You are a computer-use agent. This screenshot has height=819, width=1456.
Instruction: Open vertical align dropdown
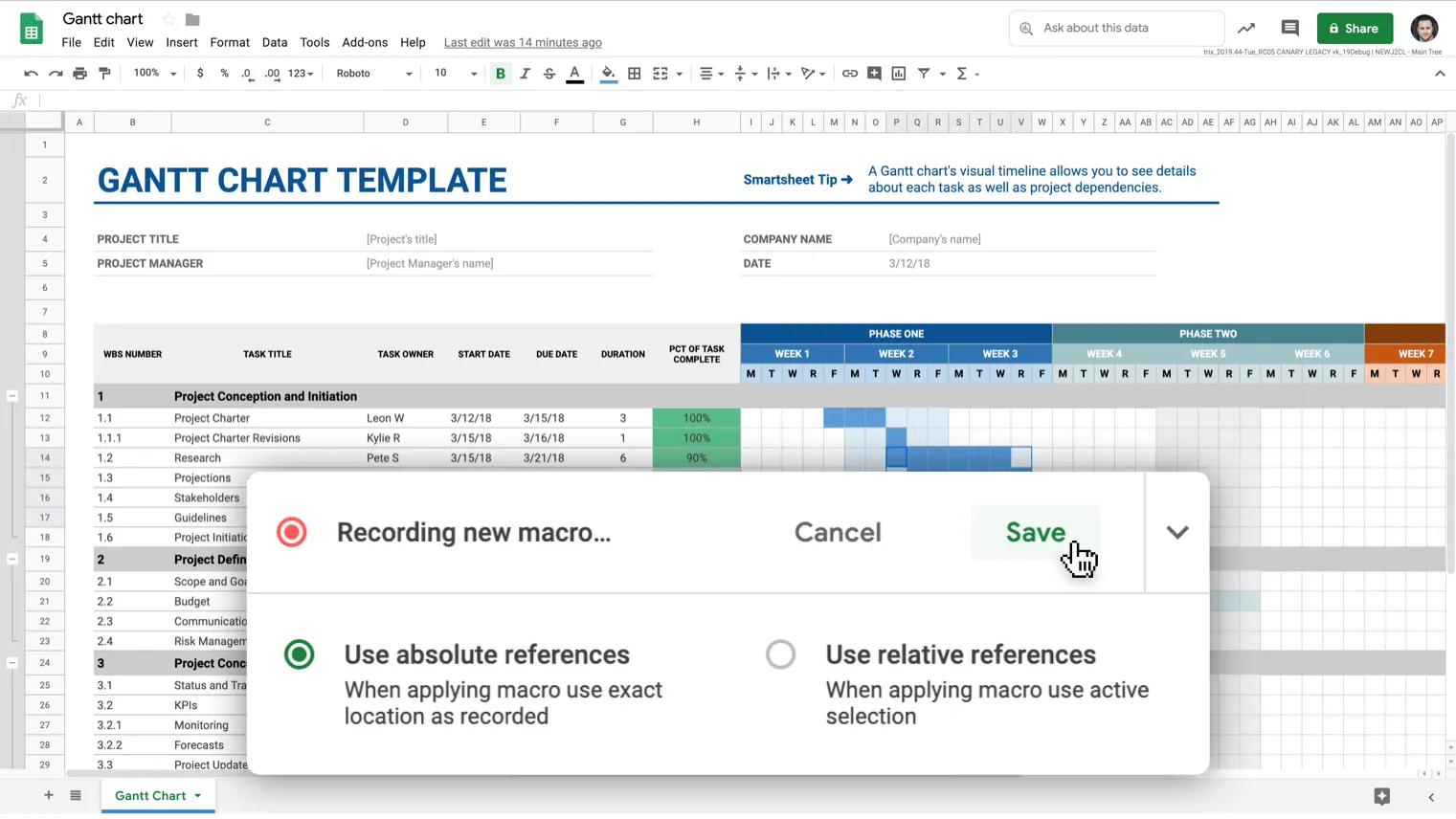coord(745,74)
